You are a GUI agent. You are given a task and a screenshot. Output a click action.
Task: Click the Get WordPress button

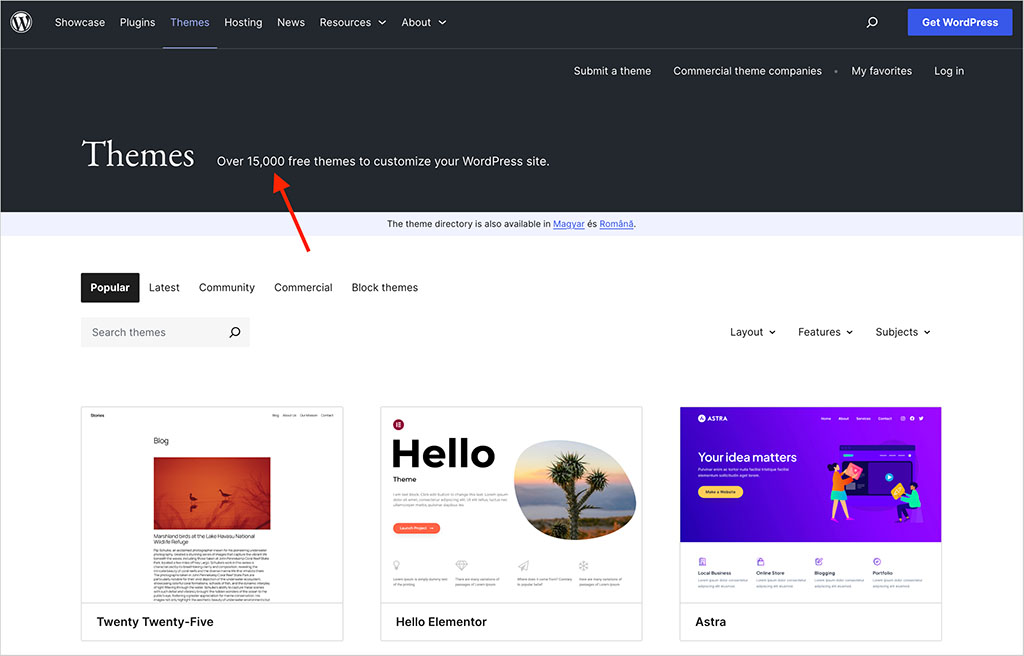(x=959, y=22)
